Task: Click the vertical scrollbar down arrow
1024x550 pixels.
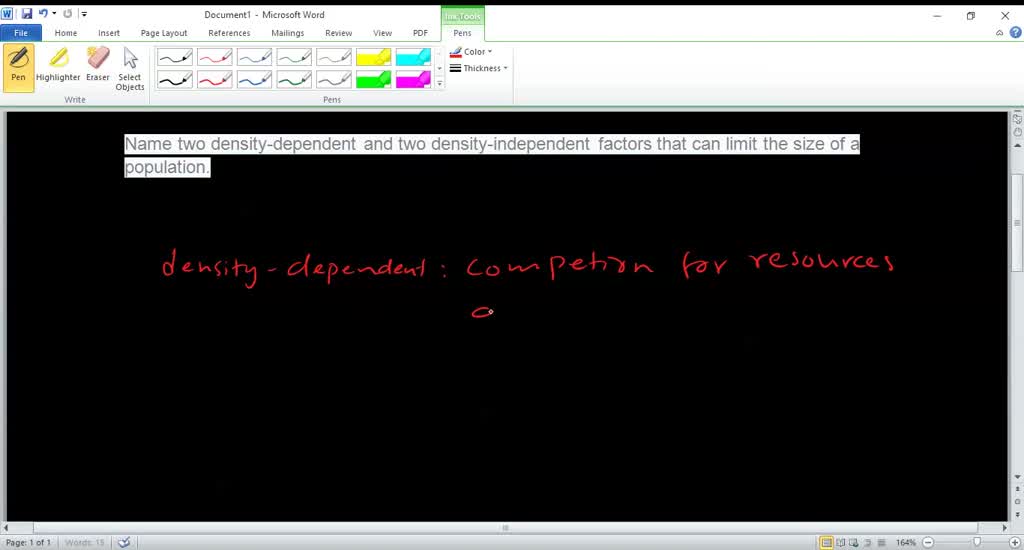Action: [1017, 477]
